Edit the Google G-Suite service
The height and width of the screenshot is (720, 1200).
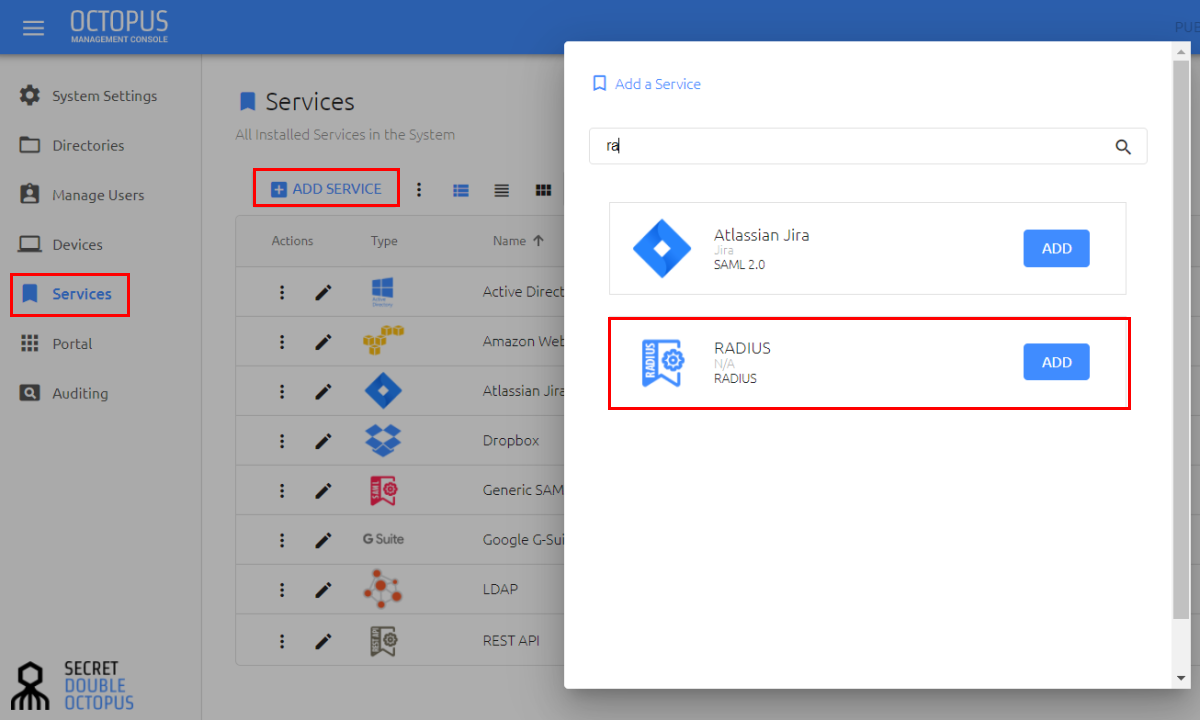(x=323, y=540)
